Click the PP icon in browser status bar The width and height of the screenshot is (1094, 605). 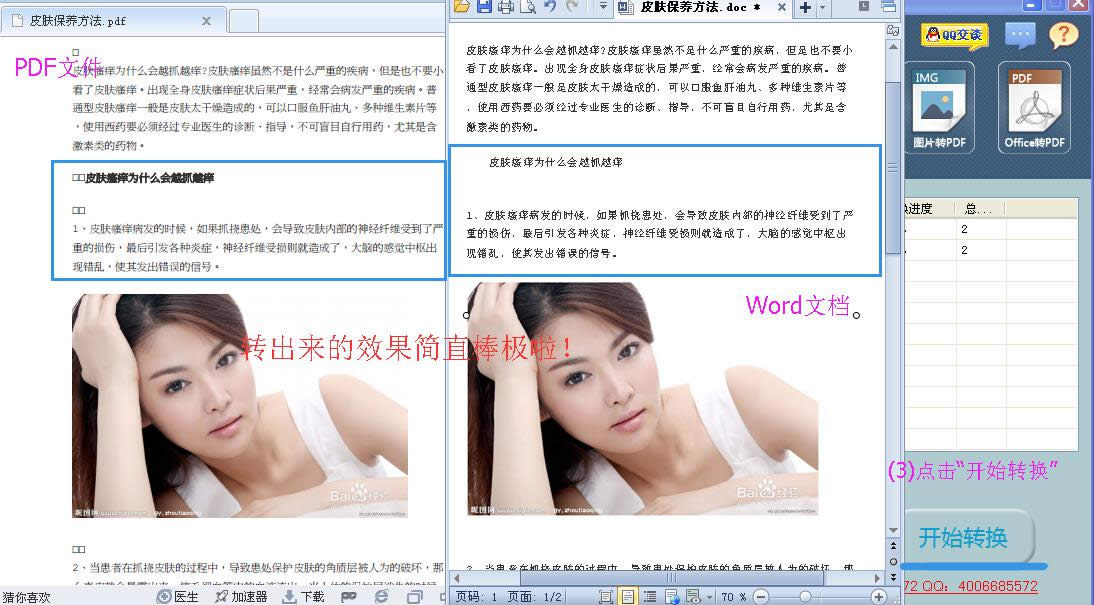click(349, 597)
